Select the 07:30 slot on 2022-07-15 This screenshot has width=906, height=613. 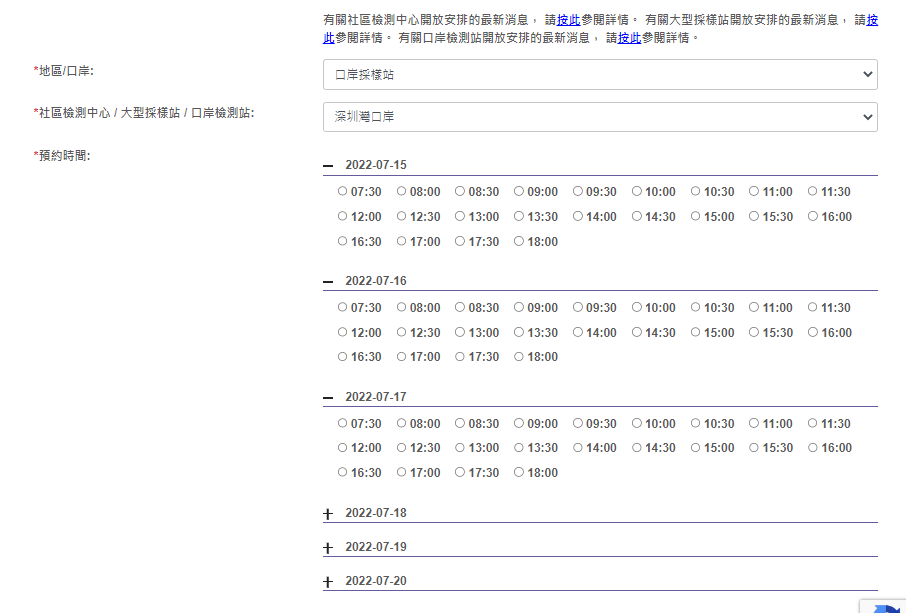(341, 191)
